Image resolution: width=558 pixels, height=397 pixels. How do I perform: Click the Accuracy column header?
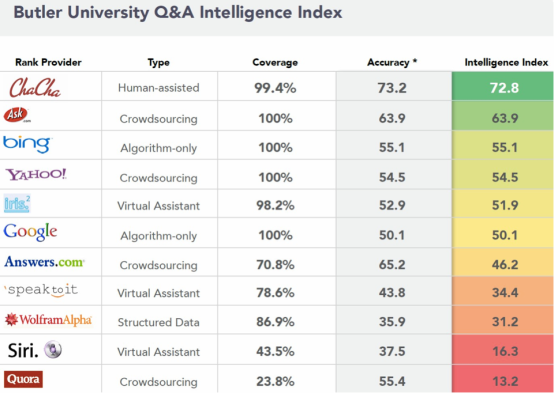coord(392,62)
